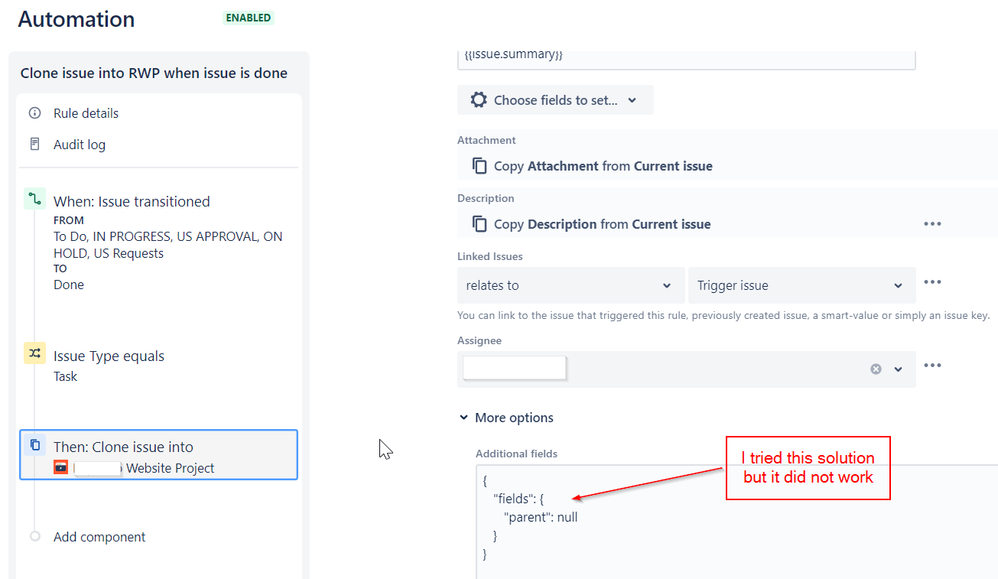Open the Linked Issues ellipsis menu

click(932, 282)
